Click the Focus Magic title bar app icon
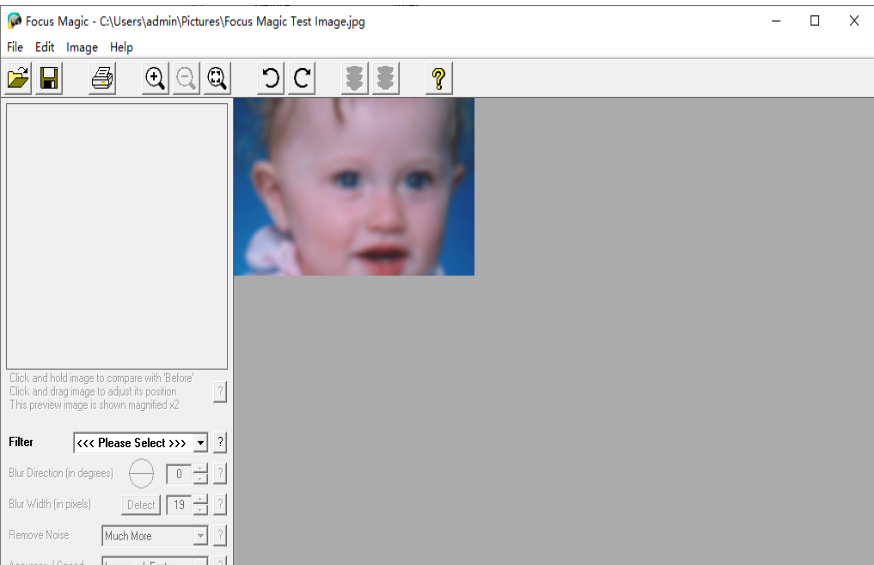Viewport: 874px width, 565px height. click(14, 21)
